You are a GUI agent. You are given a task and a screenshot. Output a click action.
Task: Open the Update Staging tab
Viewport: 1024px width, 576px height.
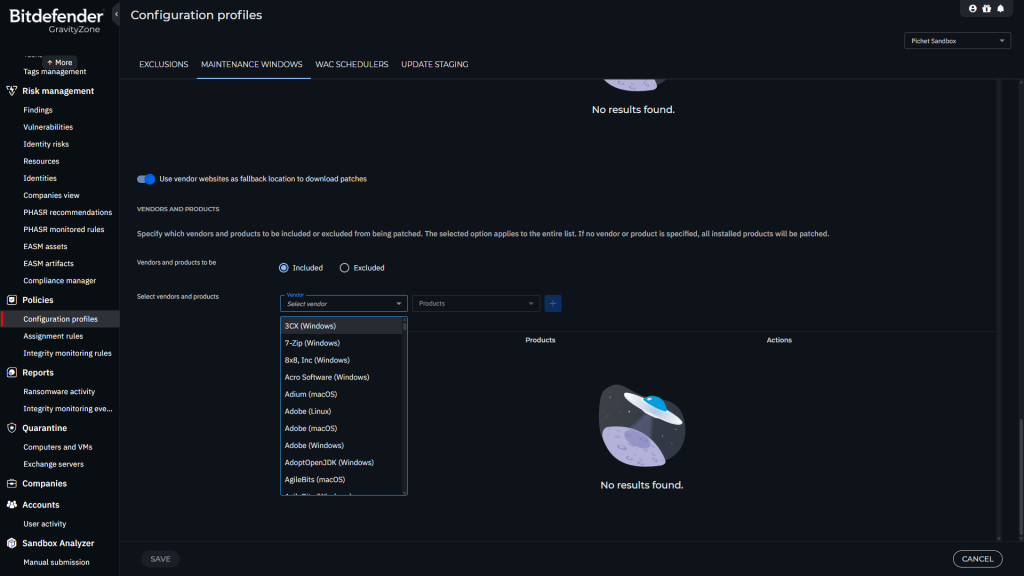click(x=434, y=64)
